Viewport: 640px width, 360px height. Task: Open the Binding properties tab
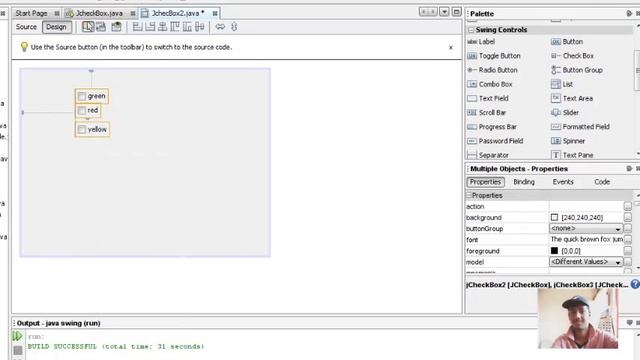524,182
